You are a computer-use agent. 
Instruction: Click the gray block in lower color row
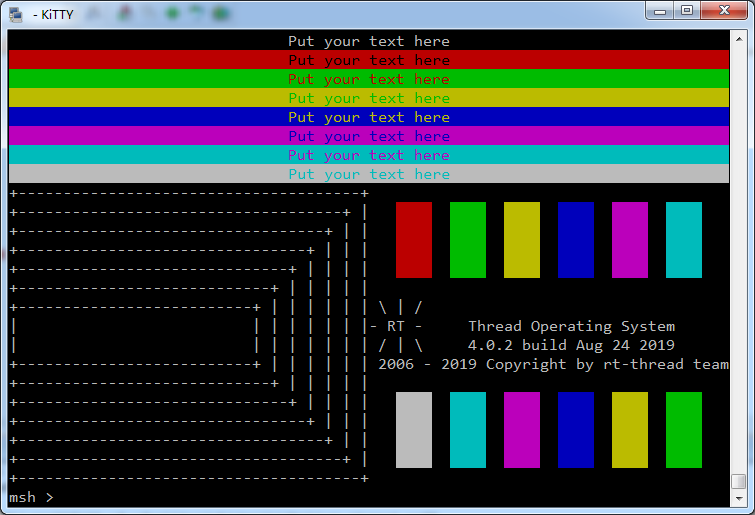pyautogui.click(x=414, y=430)
